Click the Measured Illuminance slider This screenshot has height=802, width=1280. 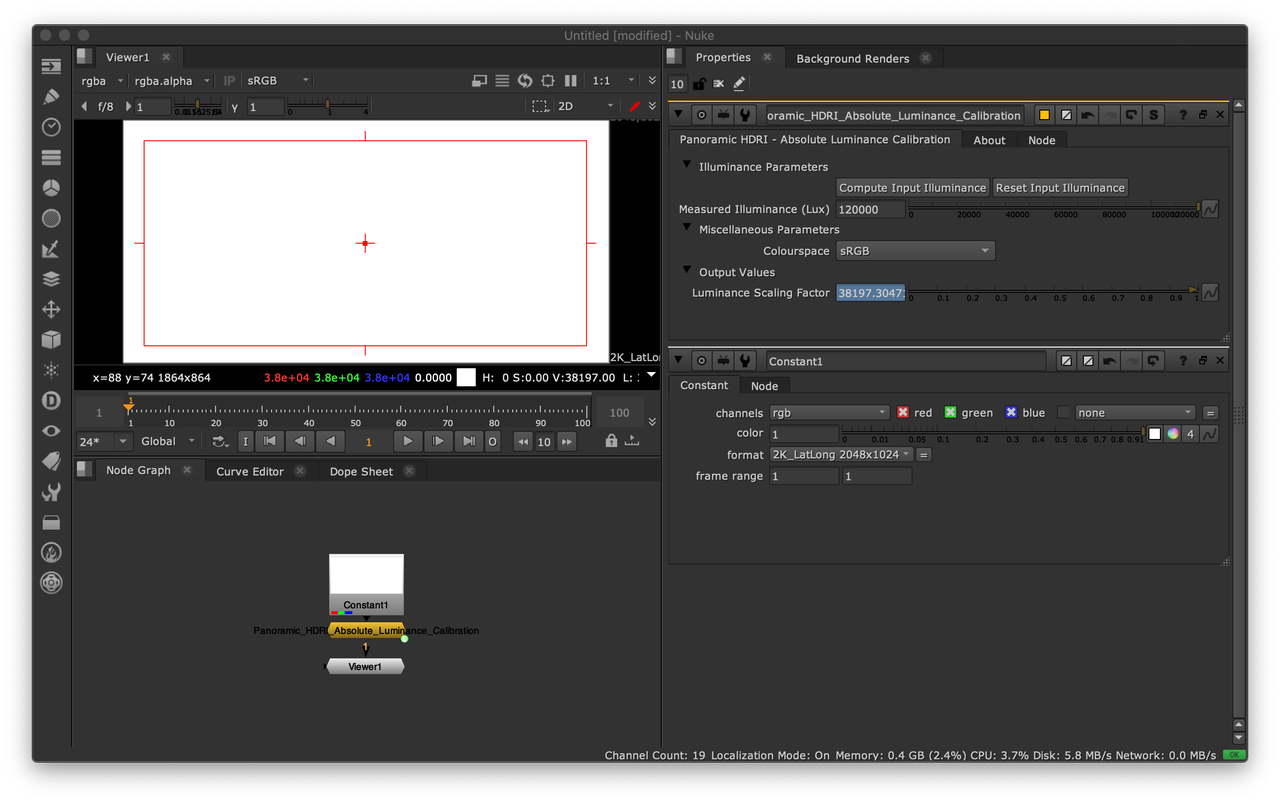click(1054, 208)
